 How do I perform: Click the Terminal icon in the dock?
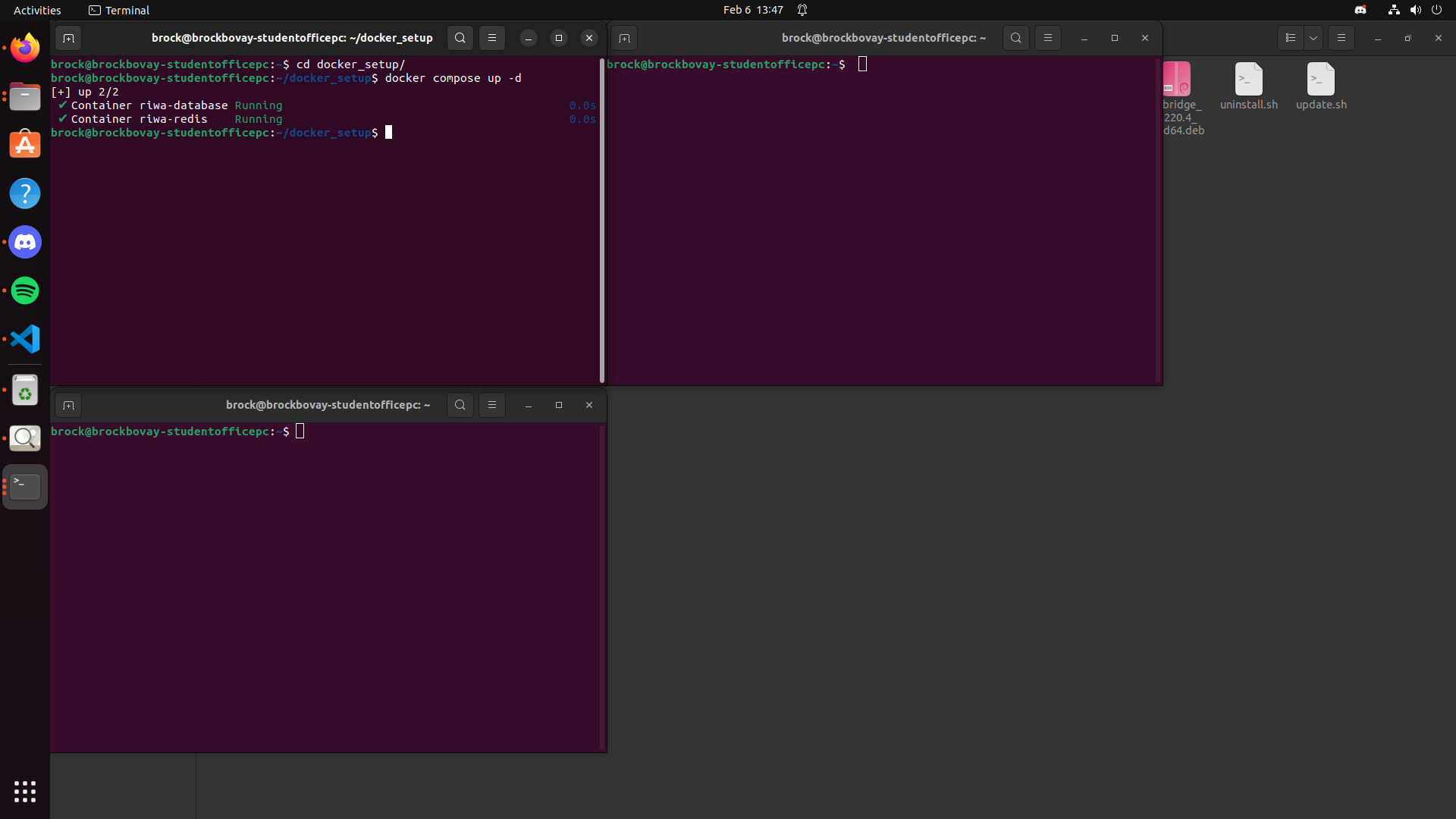[x=25, y=487]
